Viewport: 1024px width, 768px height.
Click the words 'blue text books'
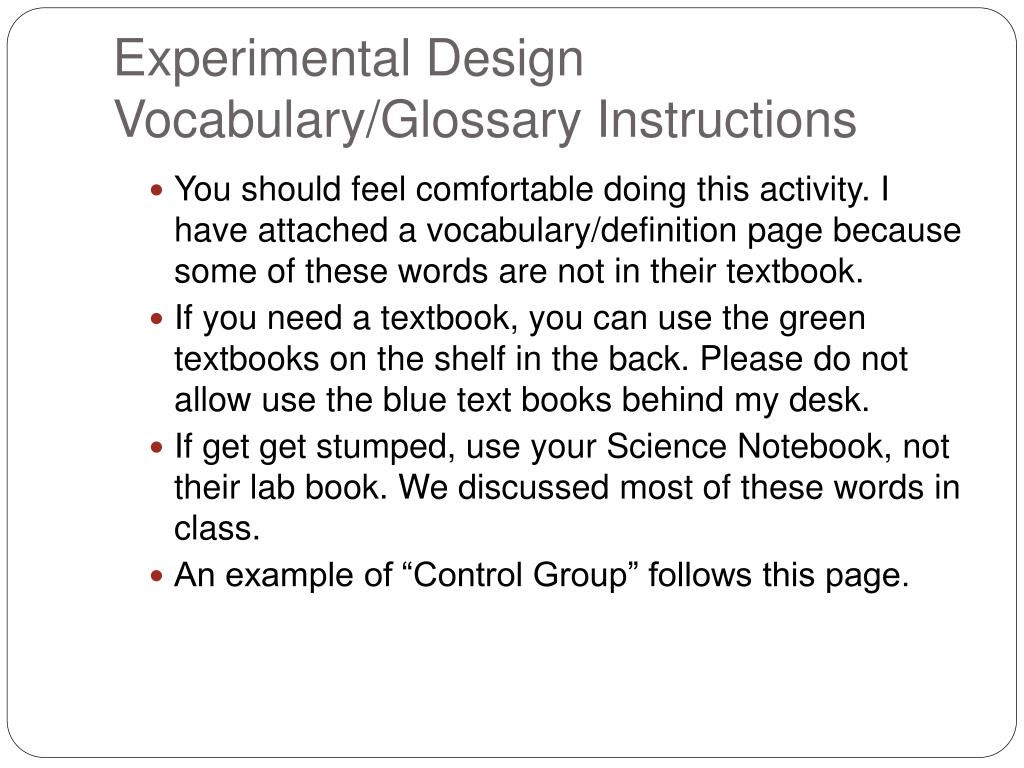click(x=496, y=400)
